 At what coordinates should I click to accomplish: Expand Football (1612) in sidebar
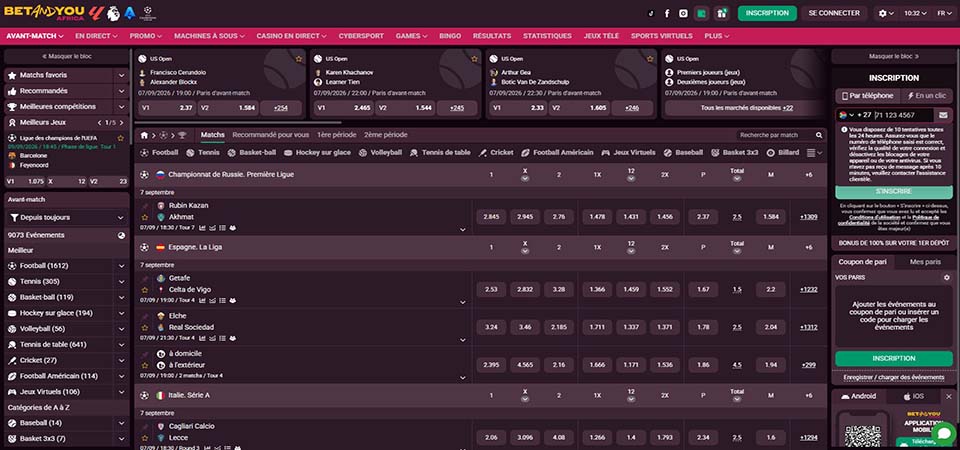[122, 266]
